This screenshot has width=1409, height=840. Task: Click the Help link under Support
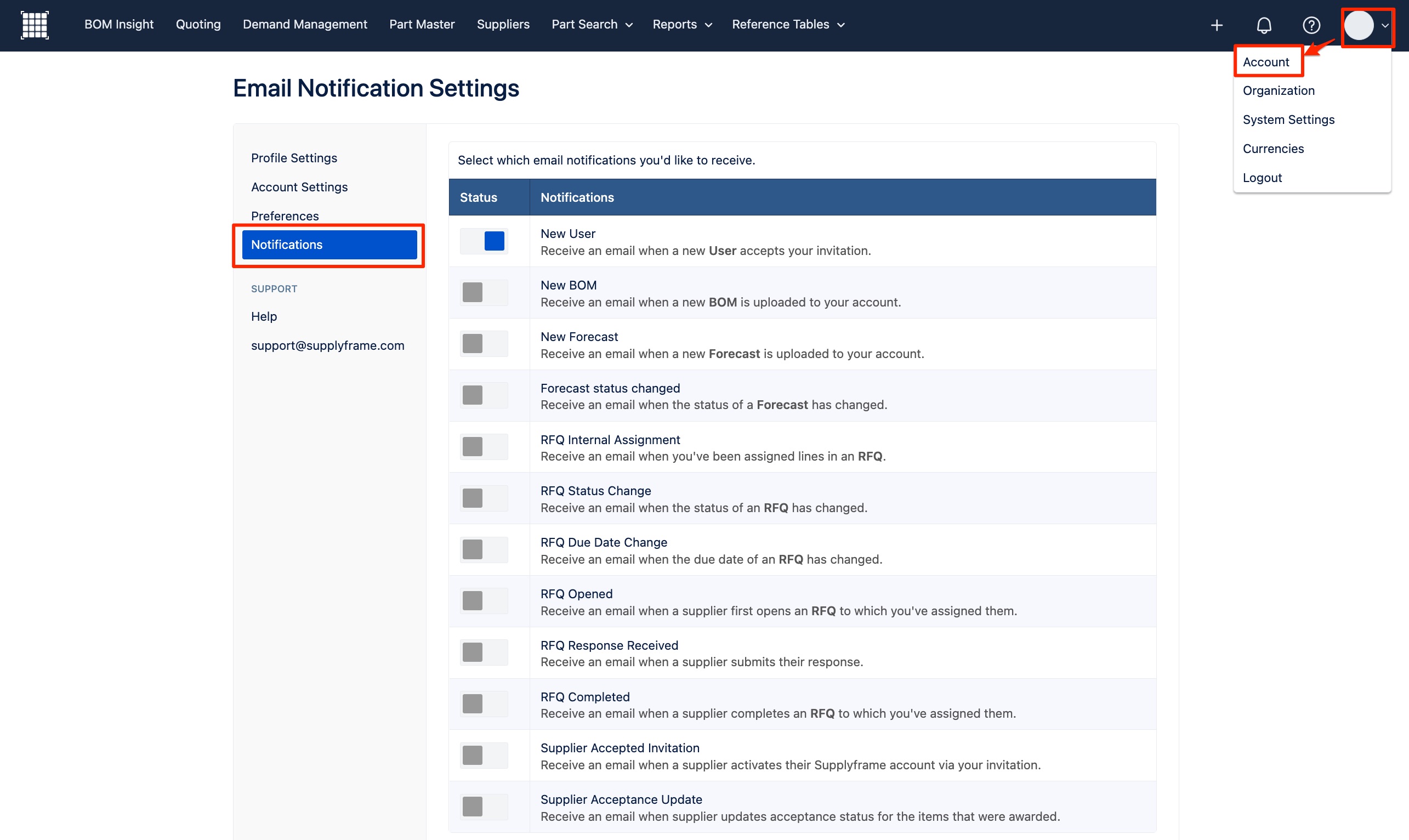(264, 316)
